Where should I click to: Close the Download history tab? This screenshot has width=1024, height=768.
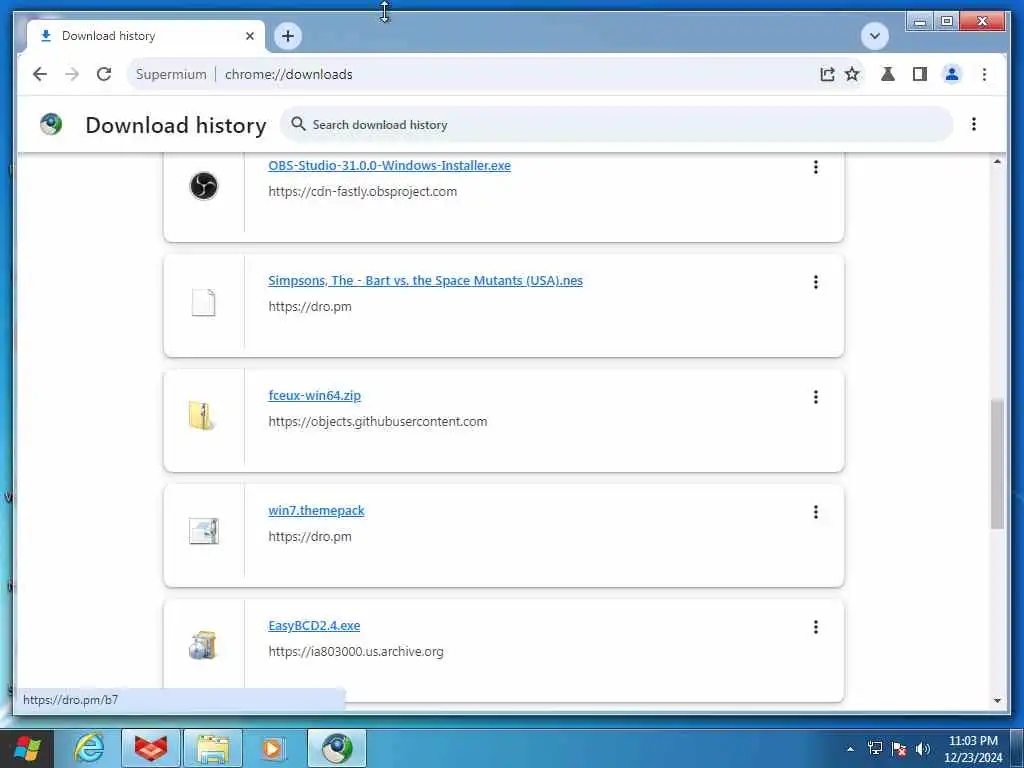(249, 36)
